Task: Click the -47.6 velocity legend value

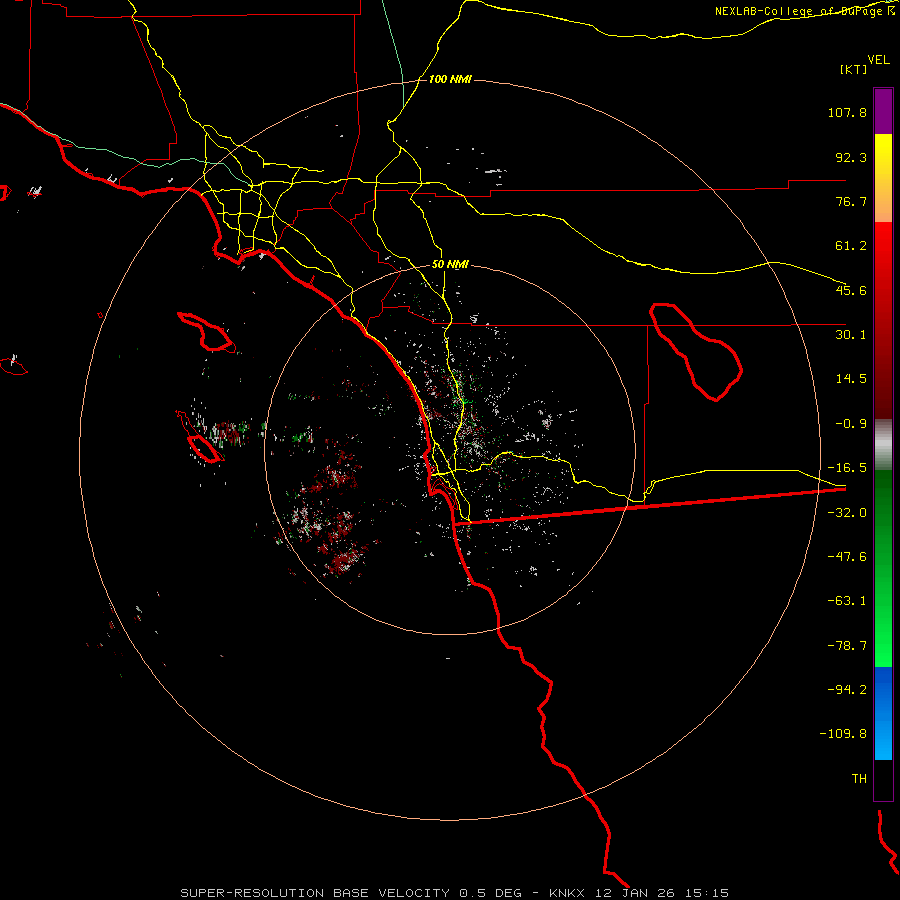Action: pos(847,557)
